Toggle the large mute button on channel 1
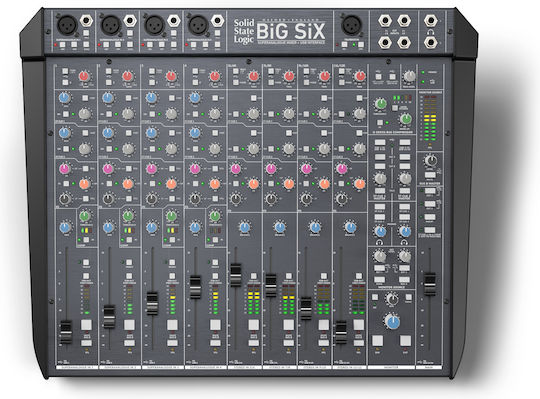This screenshot has height=399, width=540. point(86,325)
